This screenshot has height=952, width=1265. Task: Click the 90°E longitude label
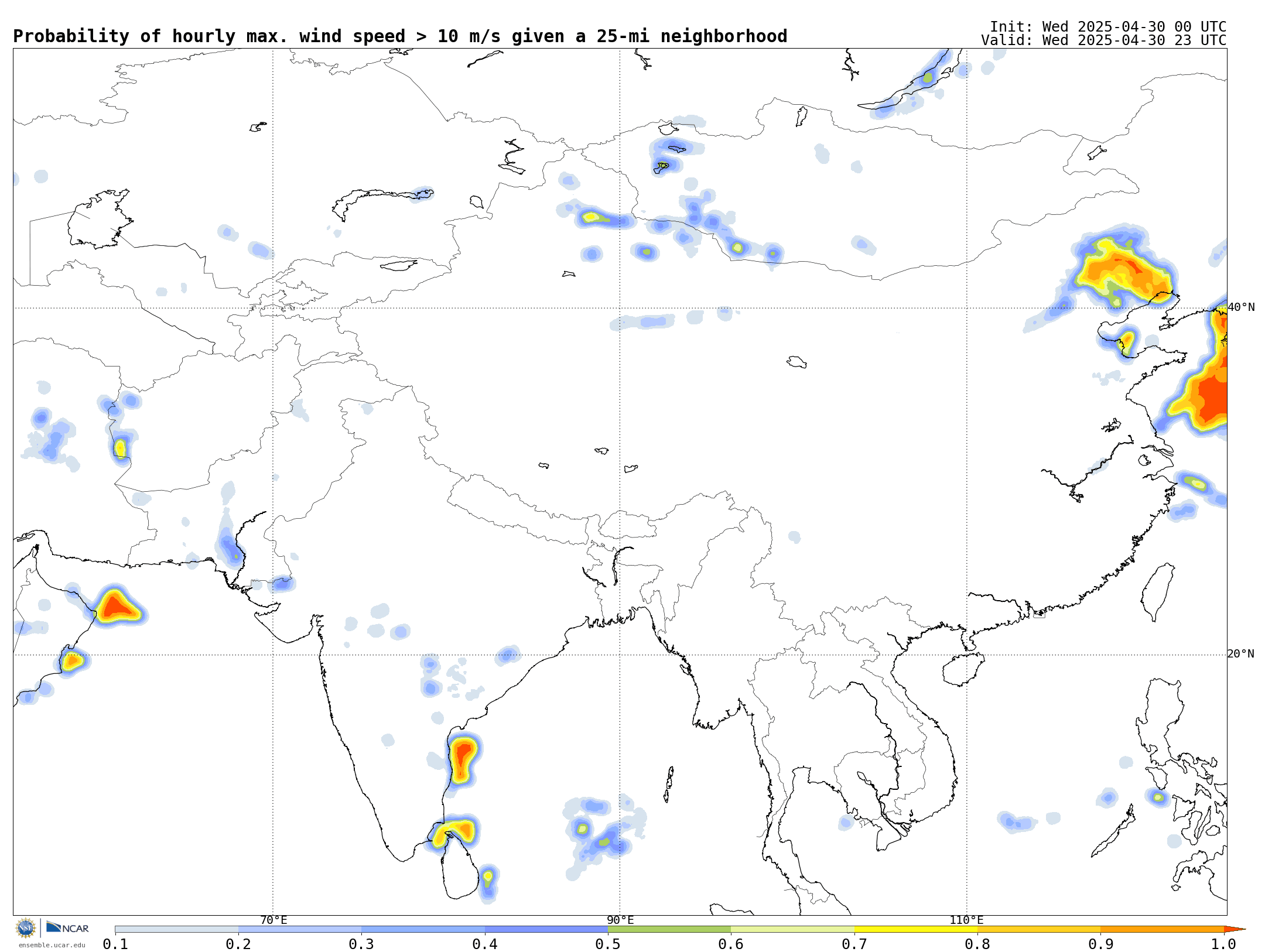620,920
